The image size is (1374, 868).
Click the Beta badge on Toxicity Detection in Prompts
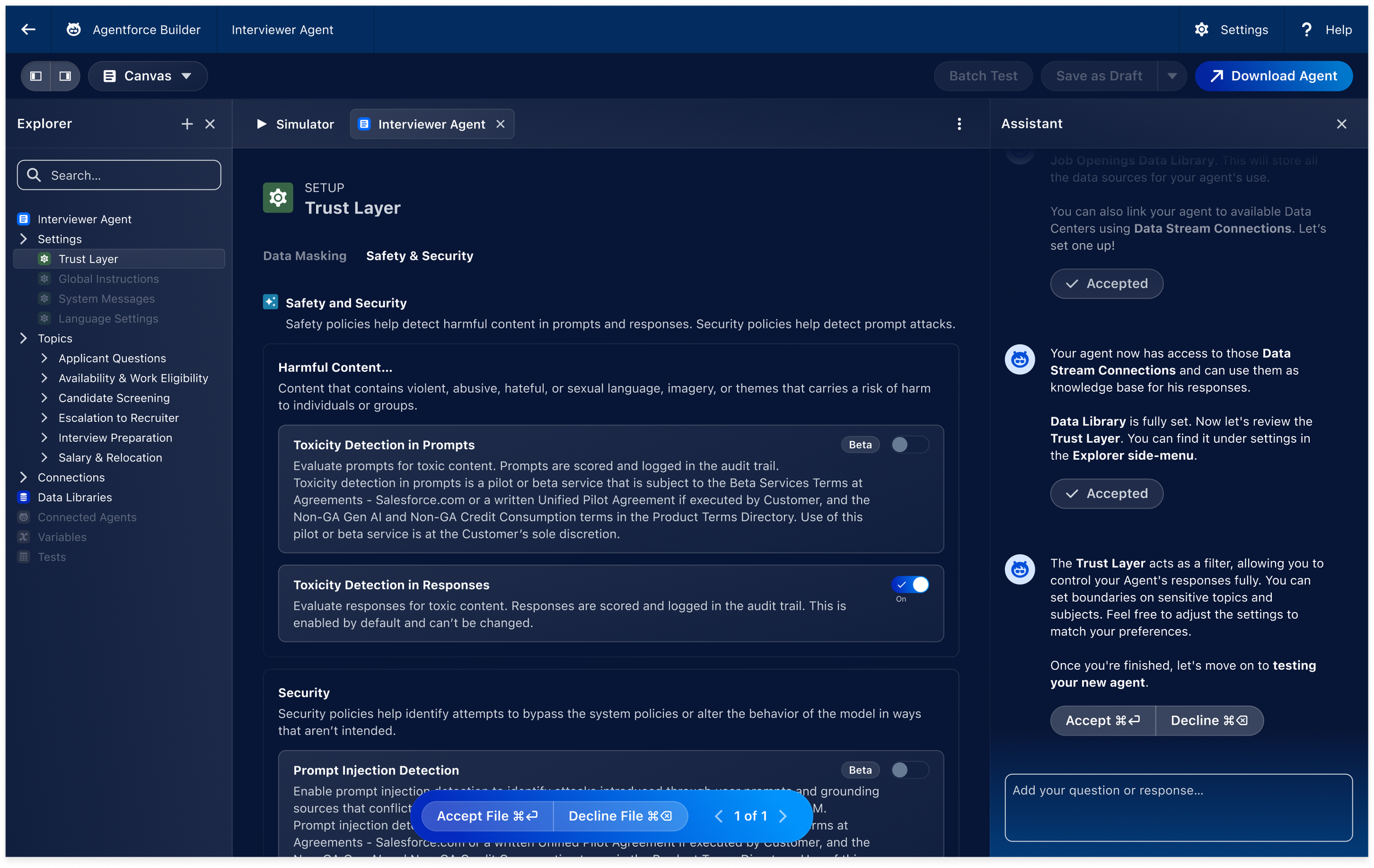click(860, 444)
